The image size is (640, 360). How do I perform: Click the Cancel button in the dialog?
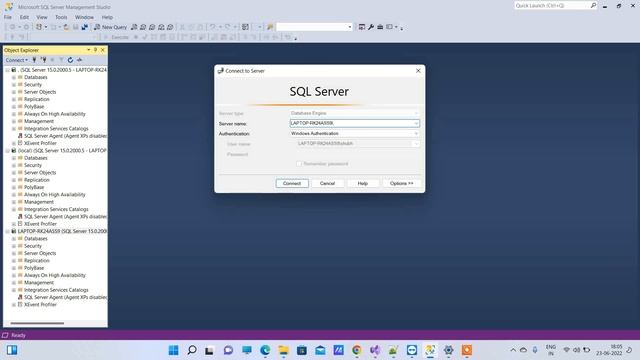coord(327,183)
